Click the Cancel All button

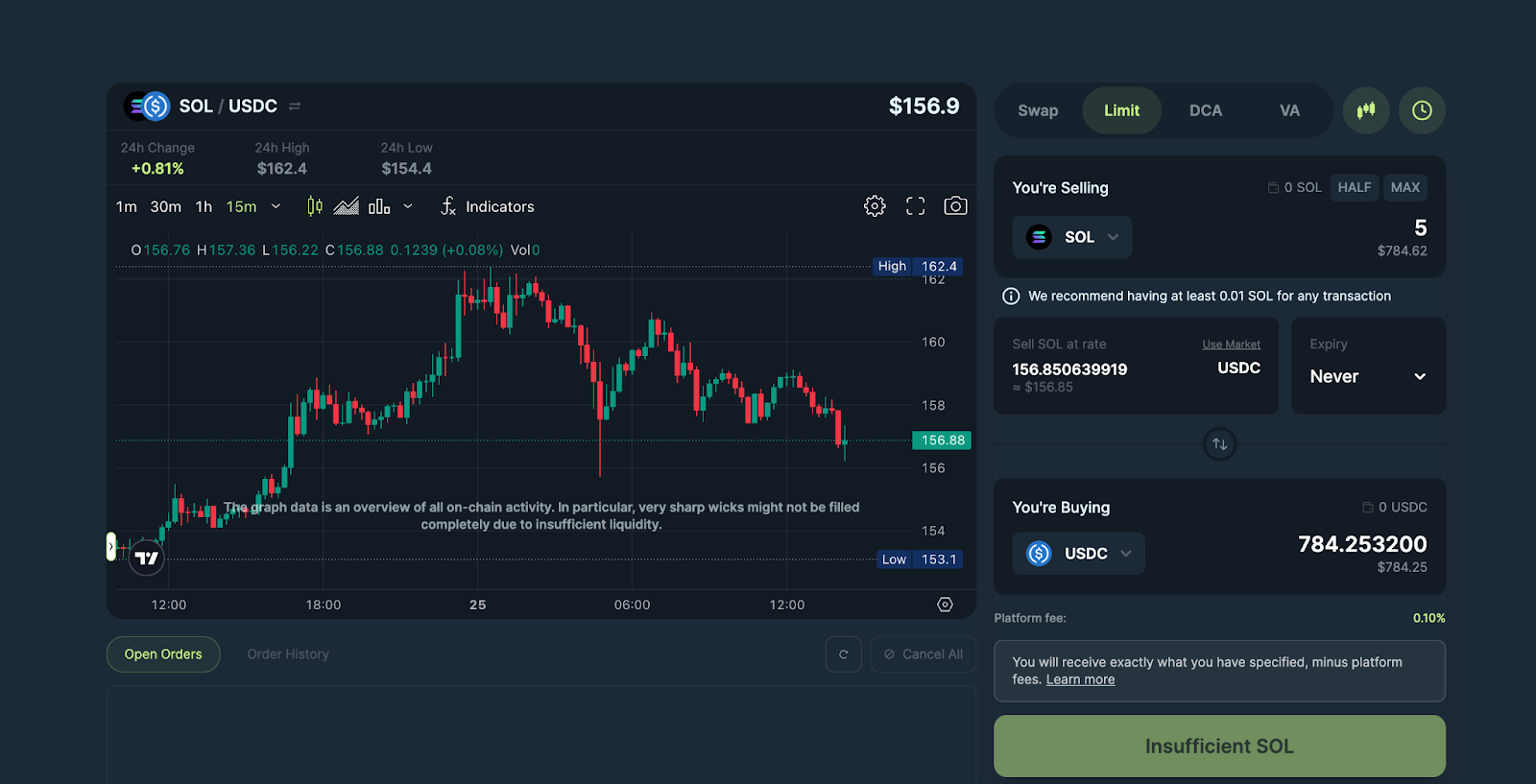point(924,654)
